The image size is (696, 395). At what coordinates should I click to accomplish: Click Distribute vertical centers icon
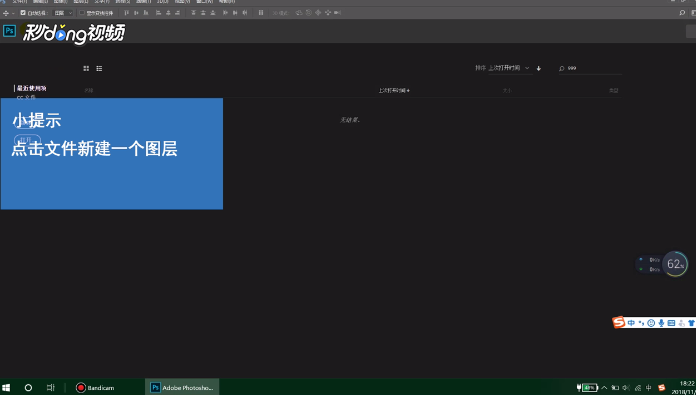tap(203, 13)
